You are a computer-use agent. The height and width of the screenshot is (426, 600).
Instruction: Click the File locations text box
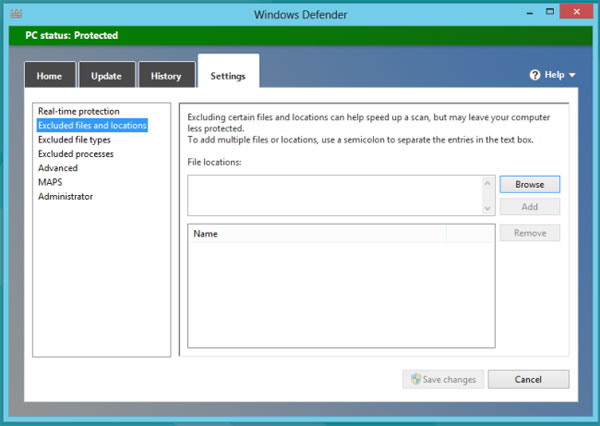[x=333, y=195]
